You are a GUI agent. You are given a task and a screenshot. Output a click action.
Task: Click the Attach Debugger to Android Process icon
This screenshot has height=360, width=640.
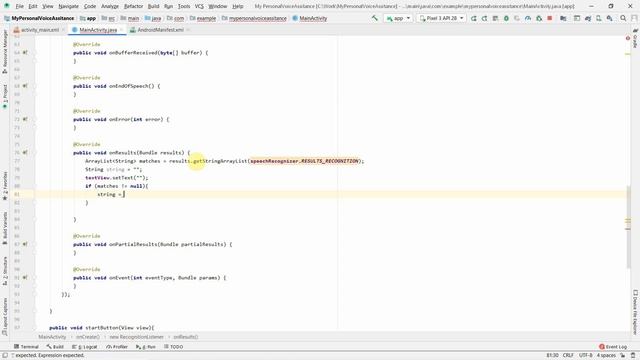[x=539, y=18]
